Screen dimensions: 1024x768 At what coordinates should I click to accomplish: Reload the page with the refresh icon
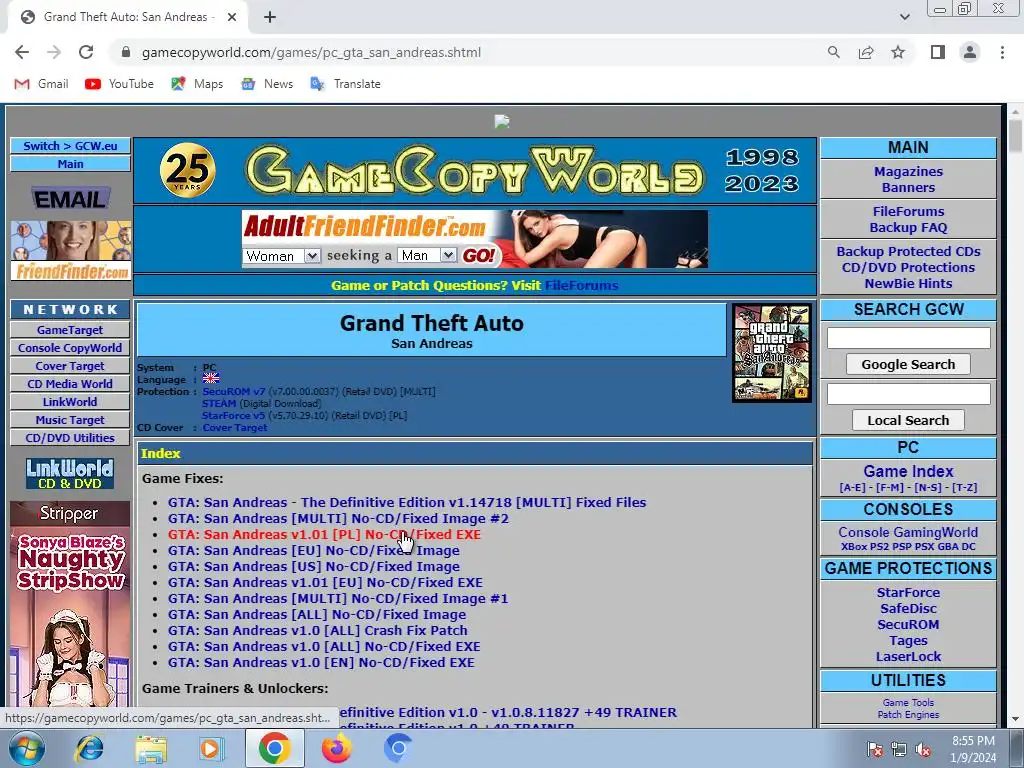(86, 52)
